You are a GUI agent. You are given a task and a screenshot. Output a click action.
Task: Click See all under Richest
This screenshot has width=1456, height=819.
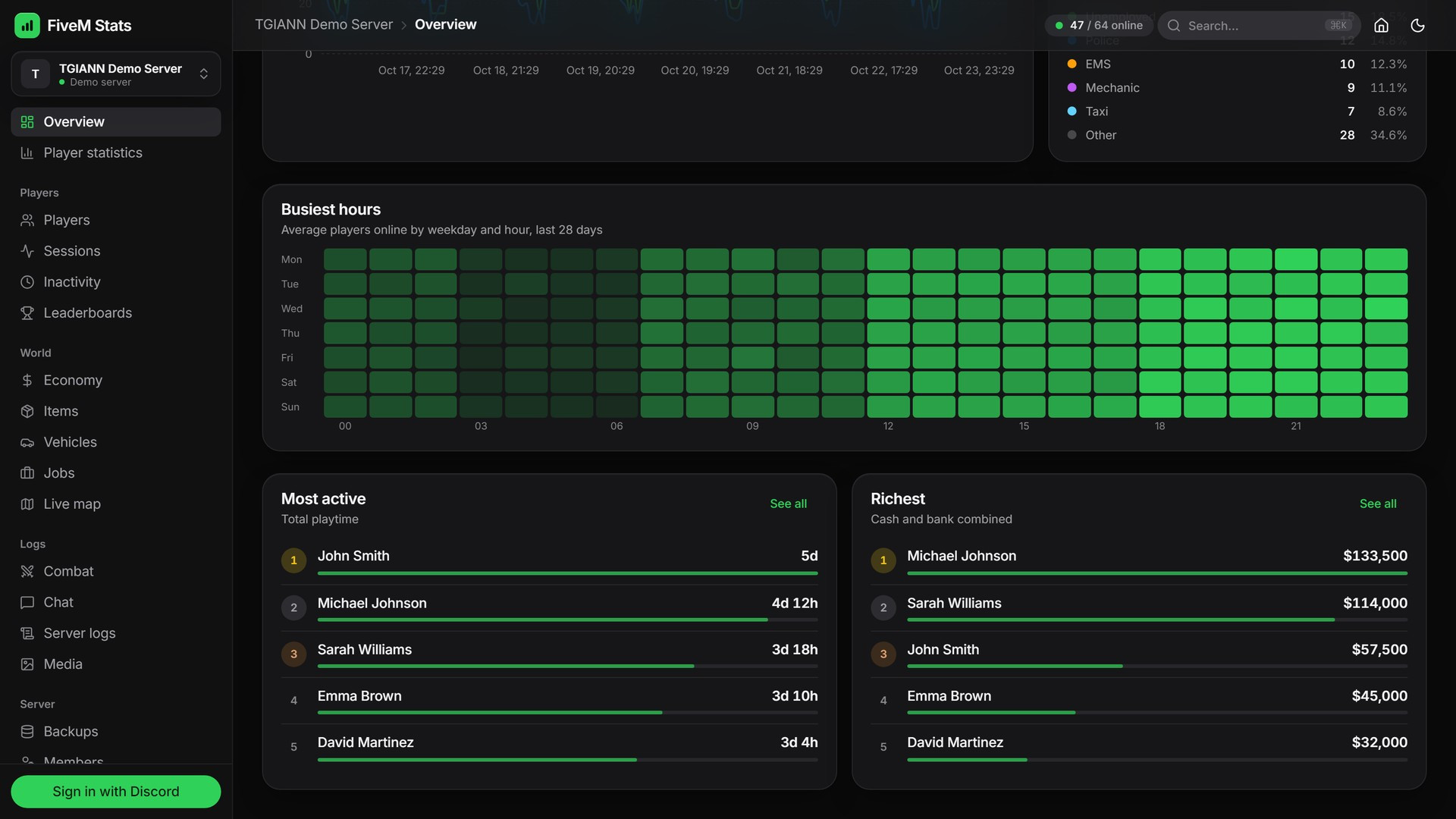point(1378,504)
